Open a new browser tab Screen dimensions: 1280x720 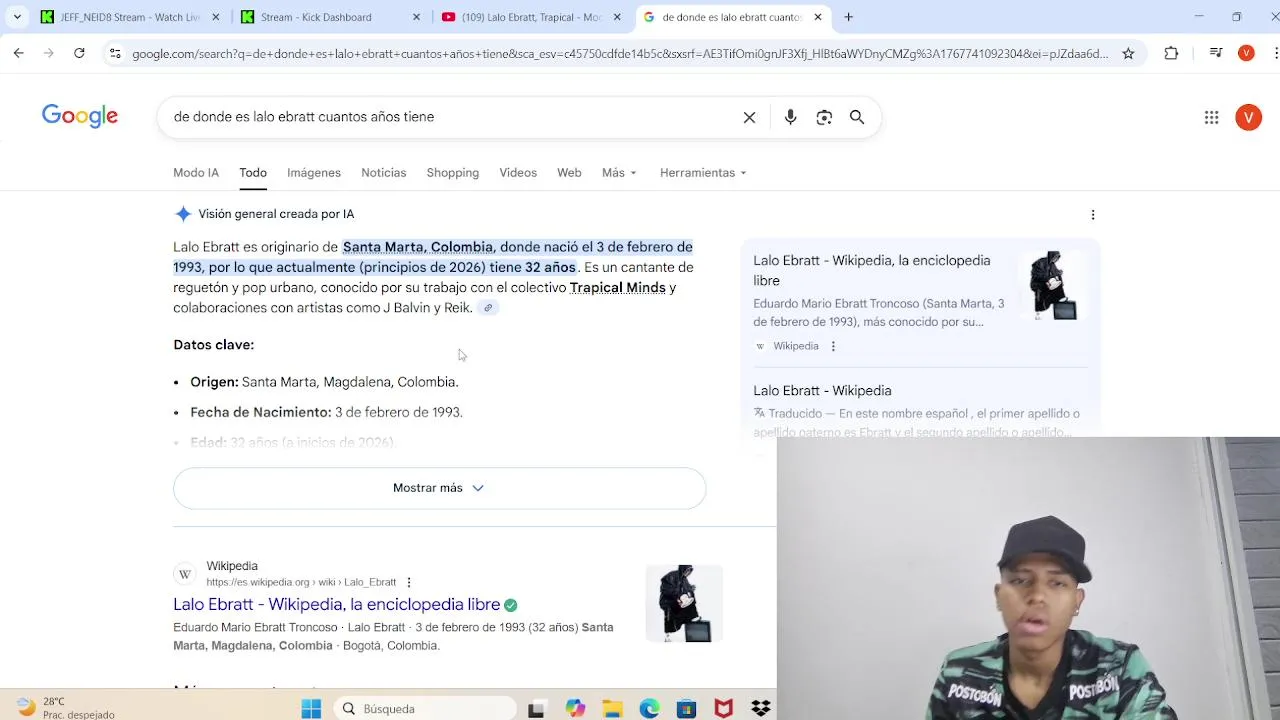tap(848, 17)
